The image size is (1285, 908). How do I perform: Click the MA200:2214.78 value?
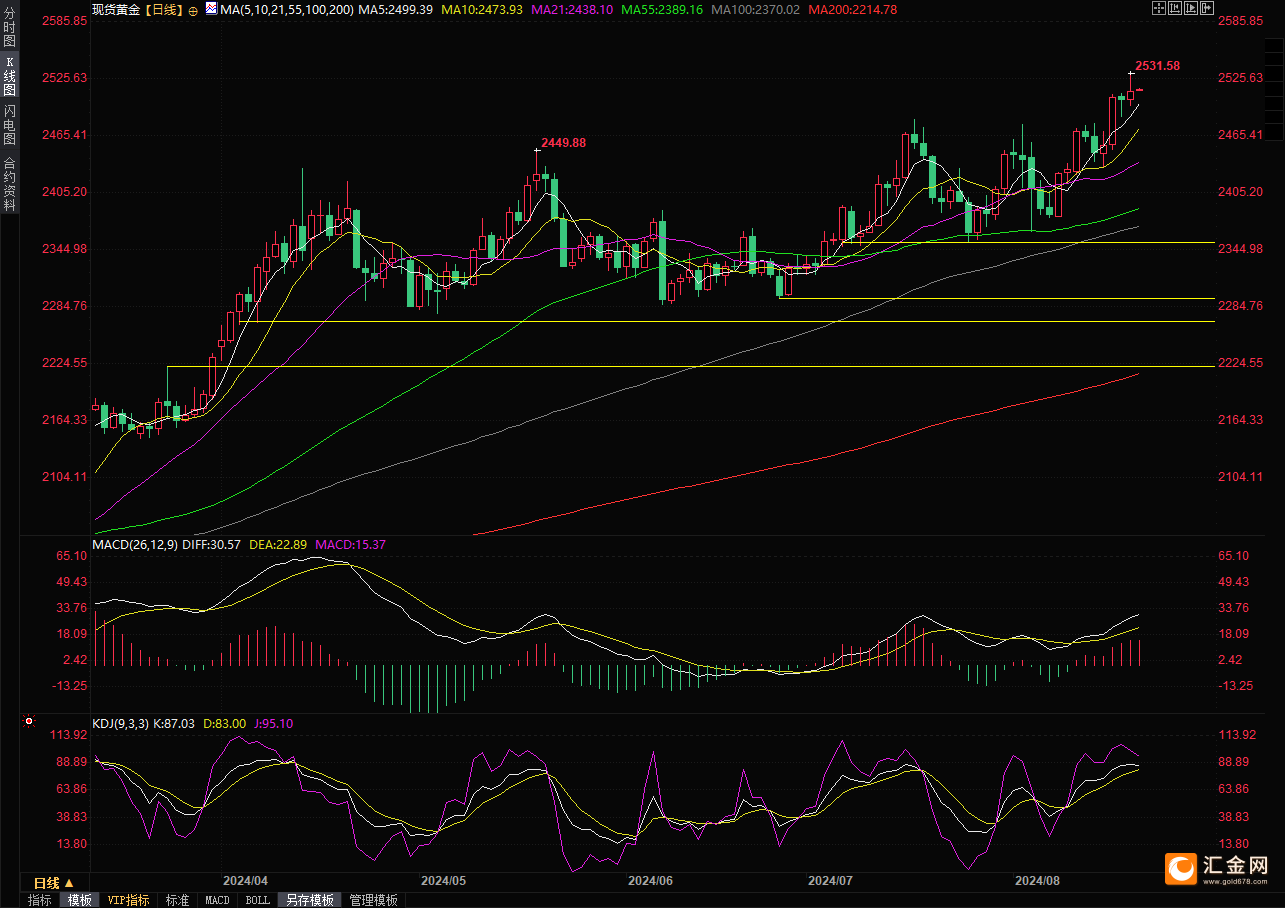(852, 9)
